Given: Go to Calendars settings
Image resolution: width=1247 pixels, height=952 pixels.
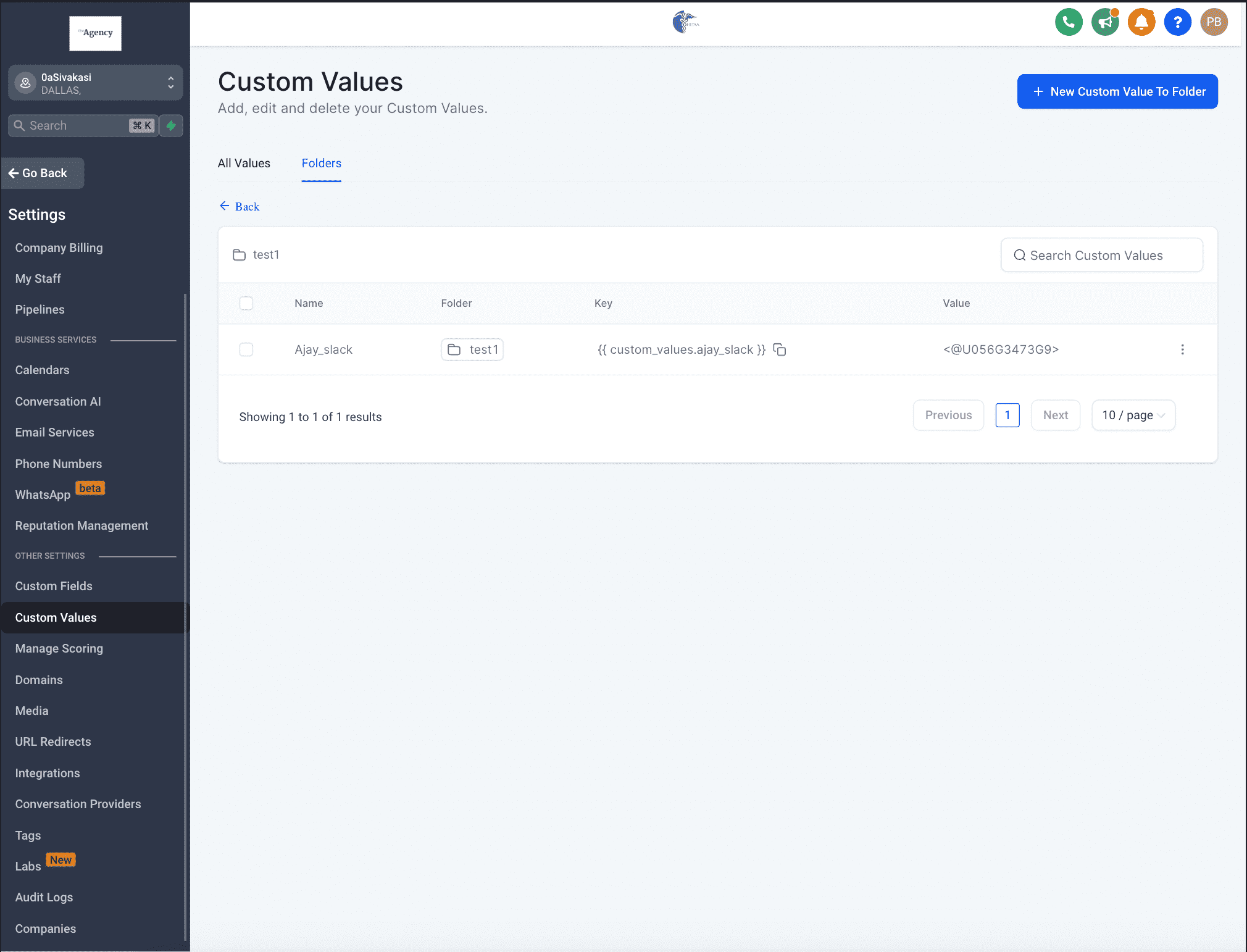Looking at the screenshot, I should point(43,370).
